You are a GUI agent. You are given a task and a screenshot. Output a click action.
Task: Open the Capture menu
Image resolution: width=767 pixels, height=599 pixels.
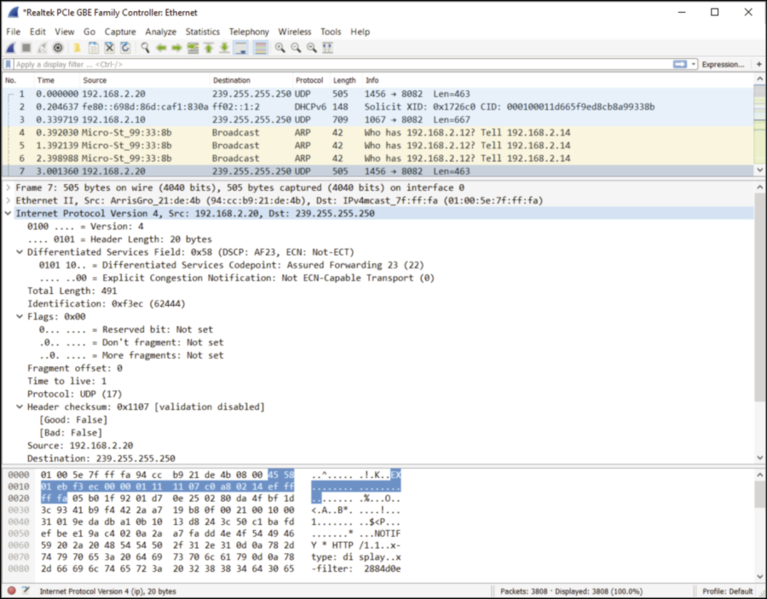click(x=120, y=32)
